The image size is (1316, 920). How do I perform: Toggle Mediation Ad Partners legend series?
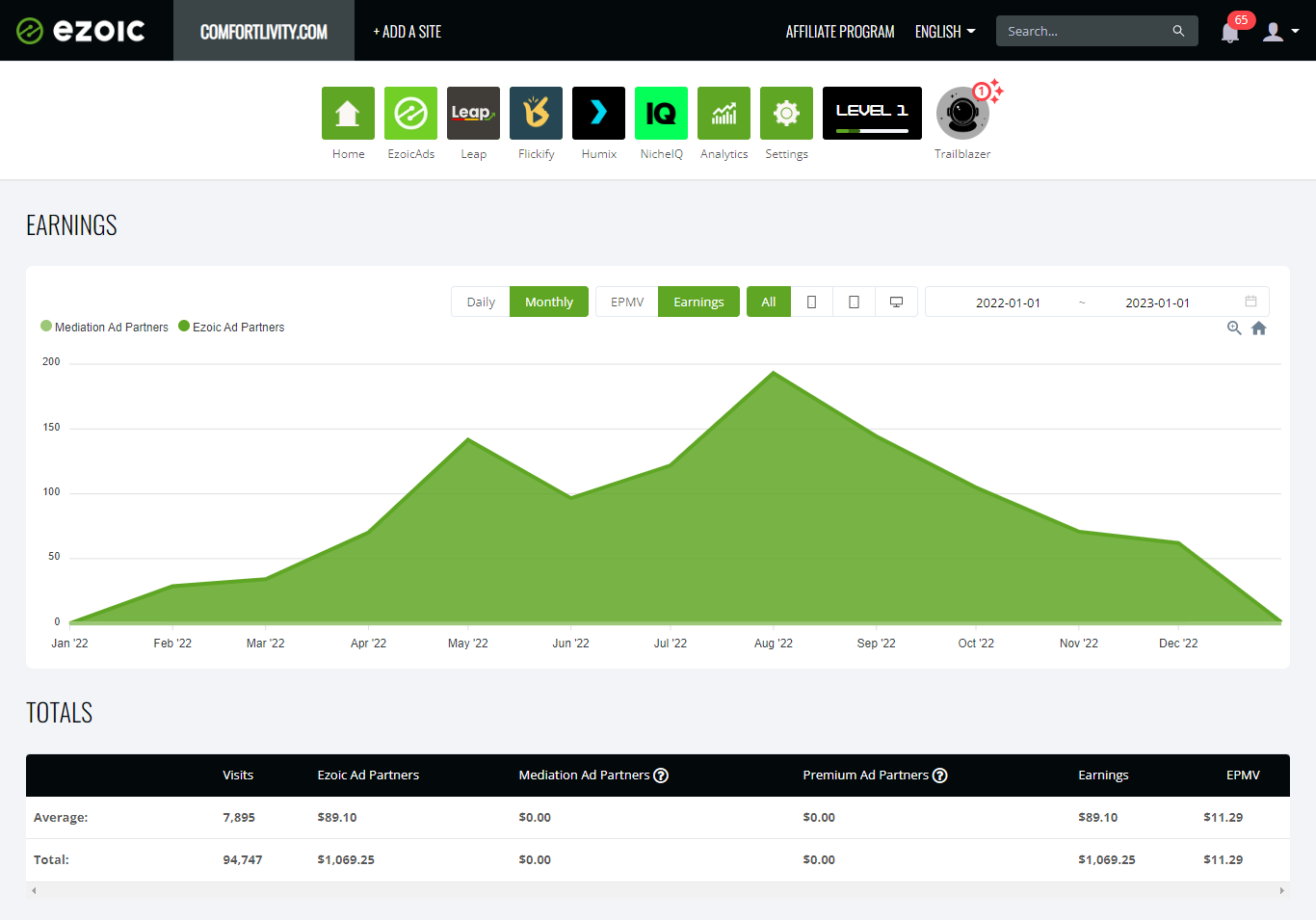tap(104, 327)
